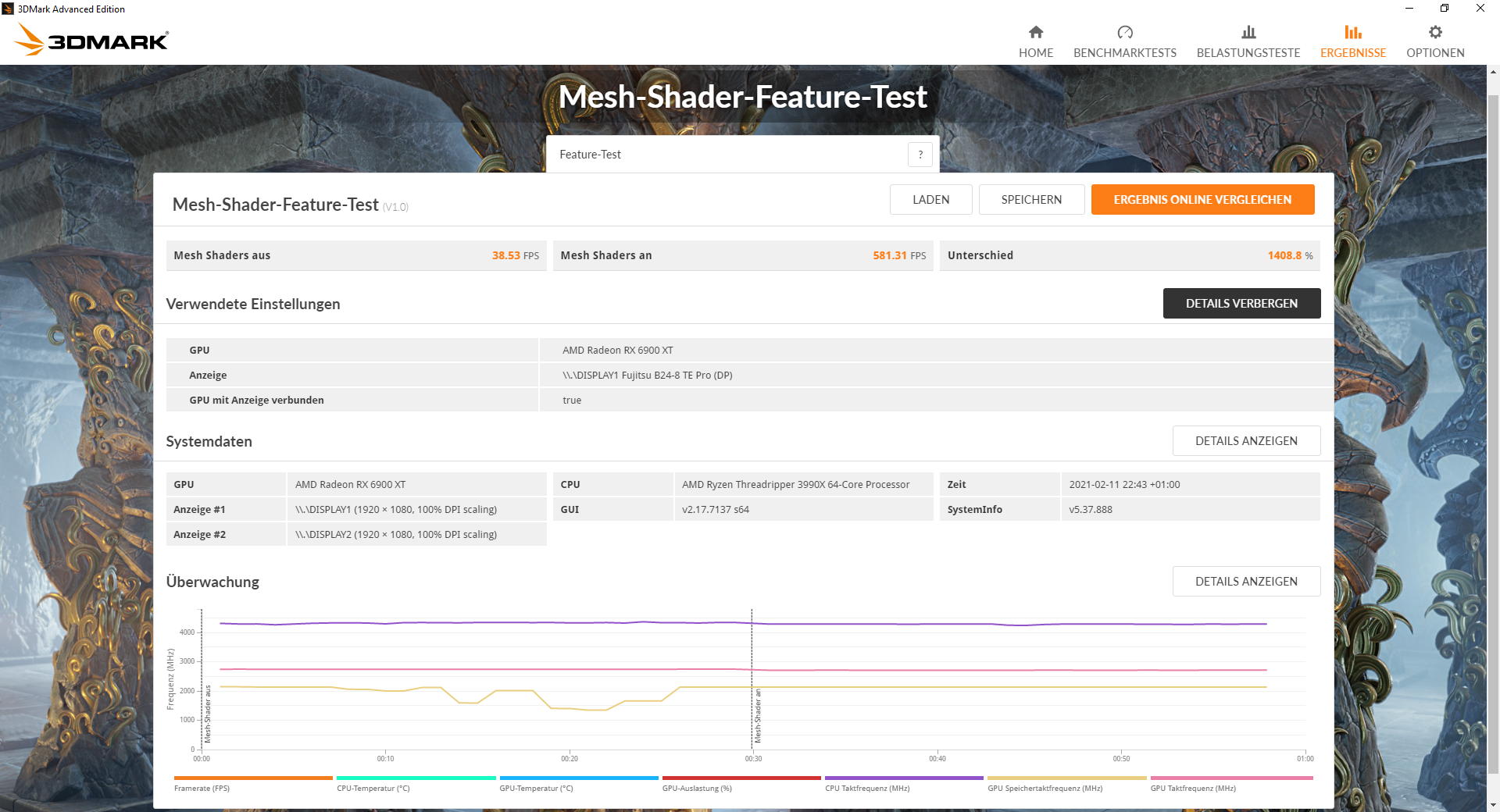
Task: Click the 'true' GPU connected value
Action: point(572,401)
